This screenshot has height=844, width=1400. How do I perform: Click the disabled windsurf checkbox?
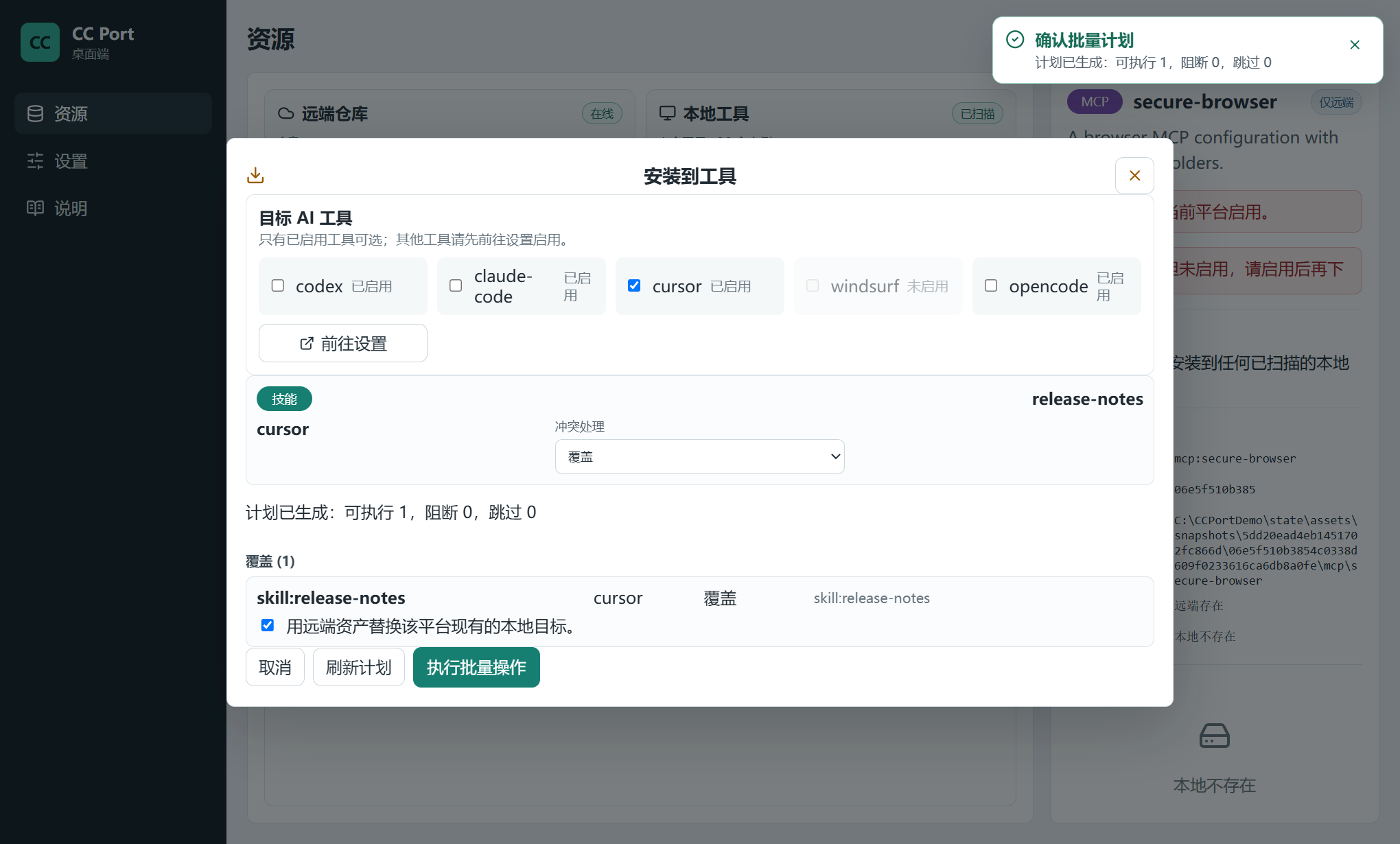(x=813, y=285)
